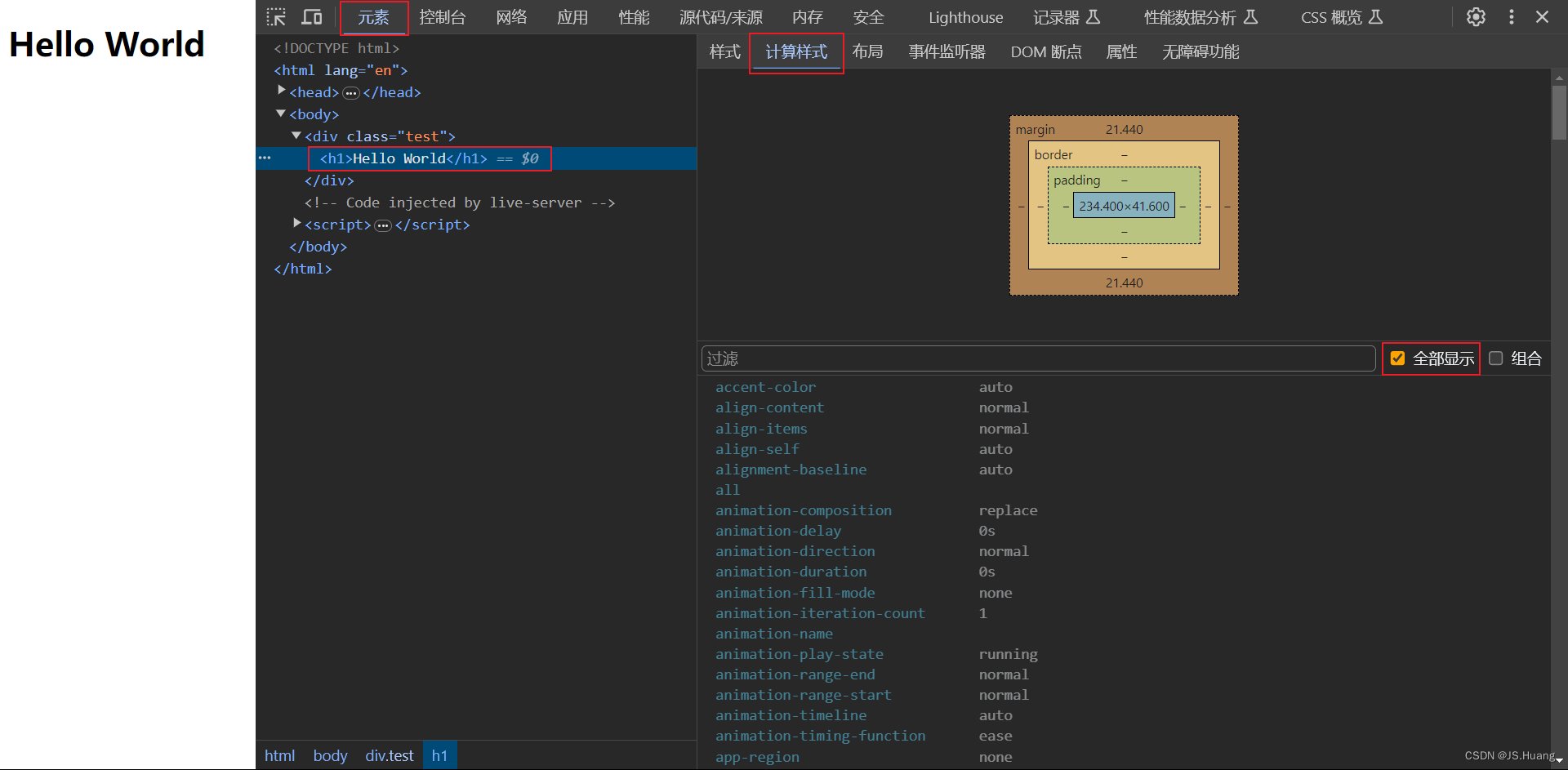Image resolution: width=1568 pixels, height=770 pixels.
Task: Open the 事件监听器 subtab
Action: click(947, 52)
